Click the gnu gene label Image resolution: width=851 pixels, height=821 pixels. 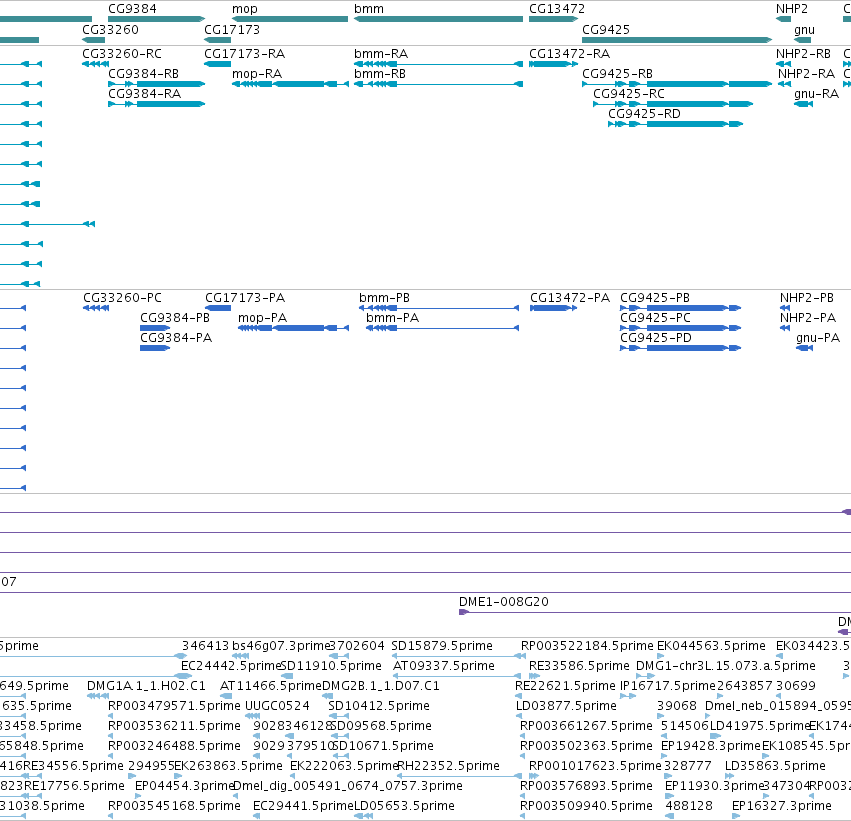click(x=804, y=30)
